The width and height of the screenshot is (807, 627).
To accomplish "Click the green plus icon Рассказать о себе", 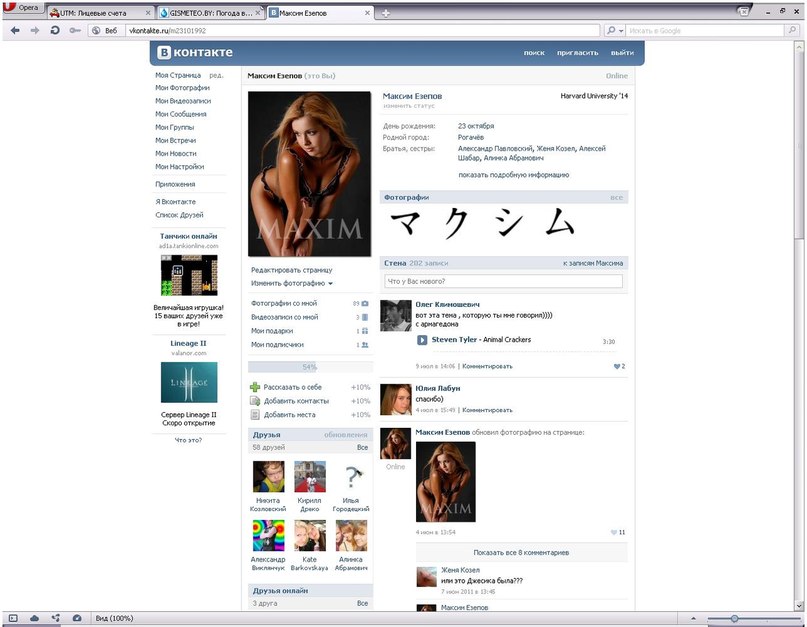I will (255, 387).
